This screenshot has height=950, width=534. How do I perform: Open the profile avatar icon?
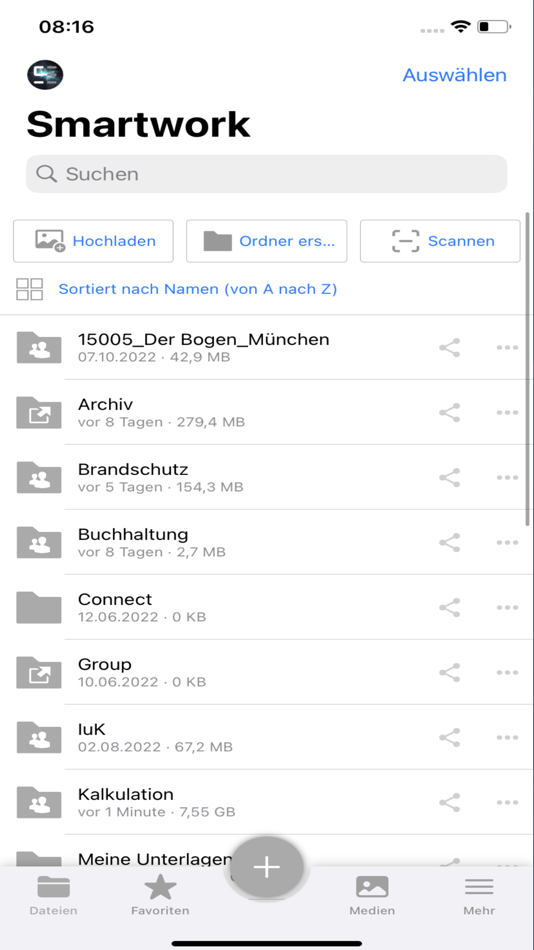point(45,75)
